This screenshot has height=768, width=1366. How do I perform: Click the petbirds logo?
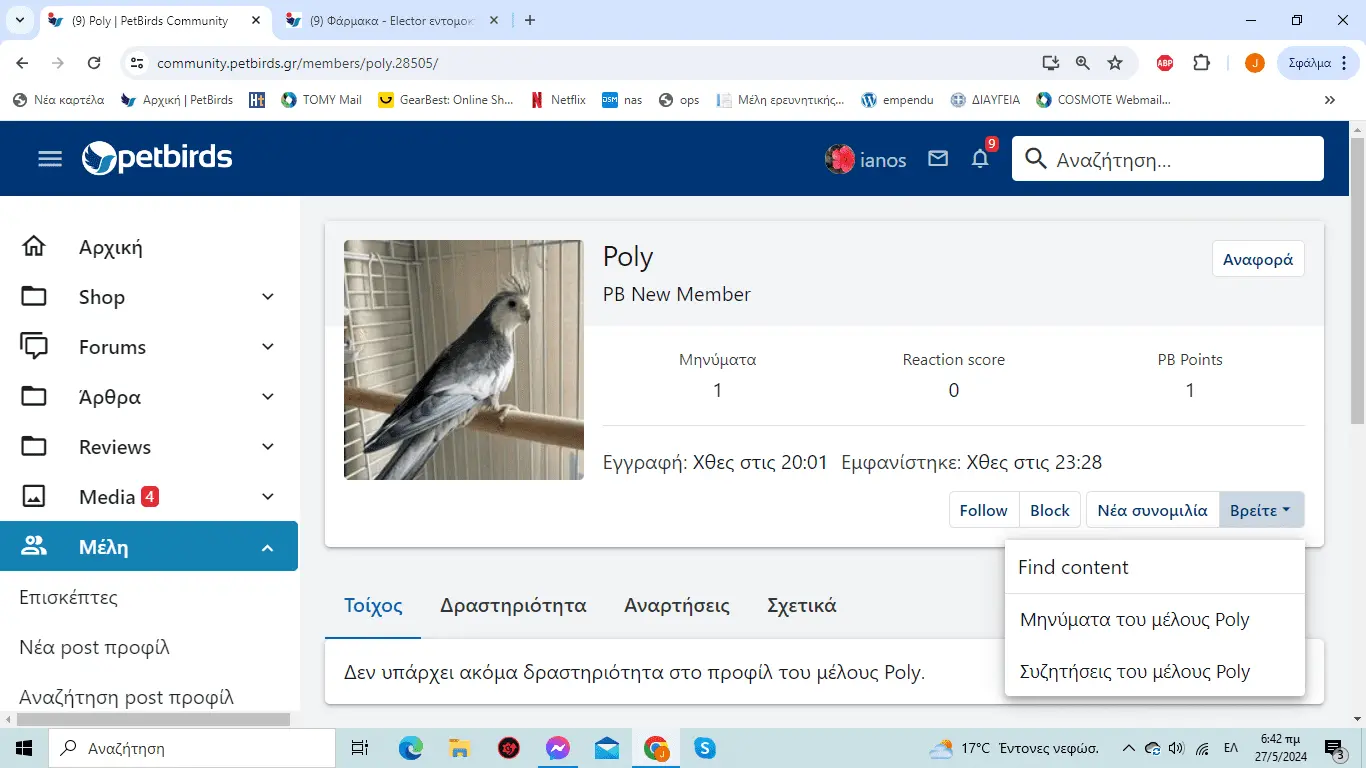(157, 158)
